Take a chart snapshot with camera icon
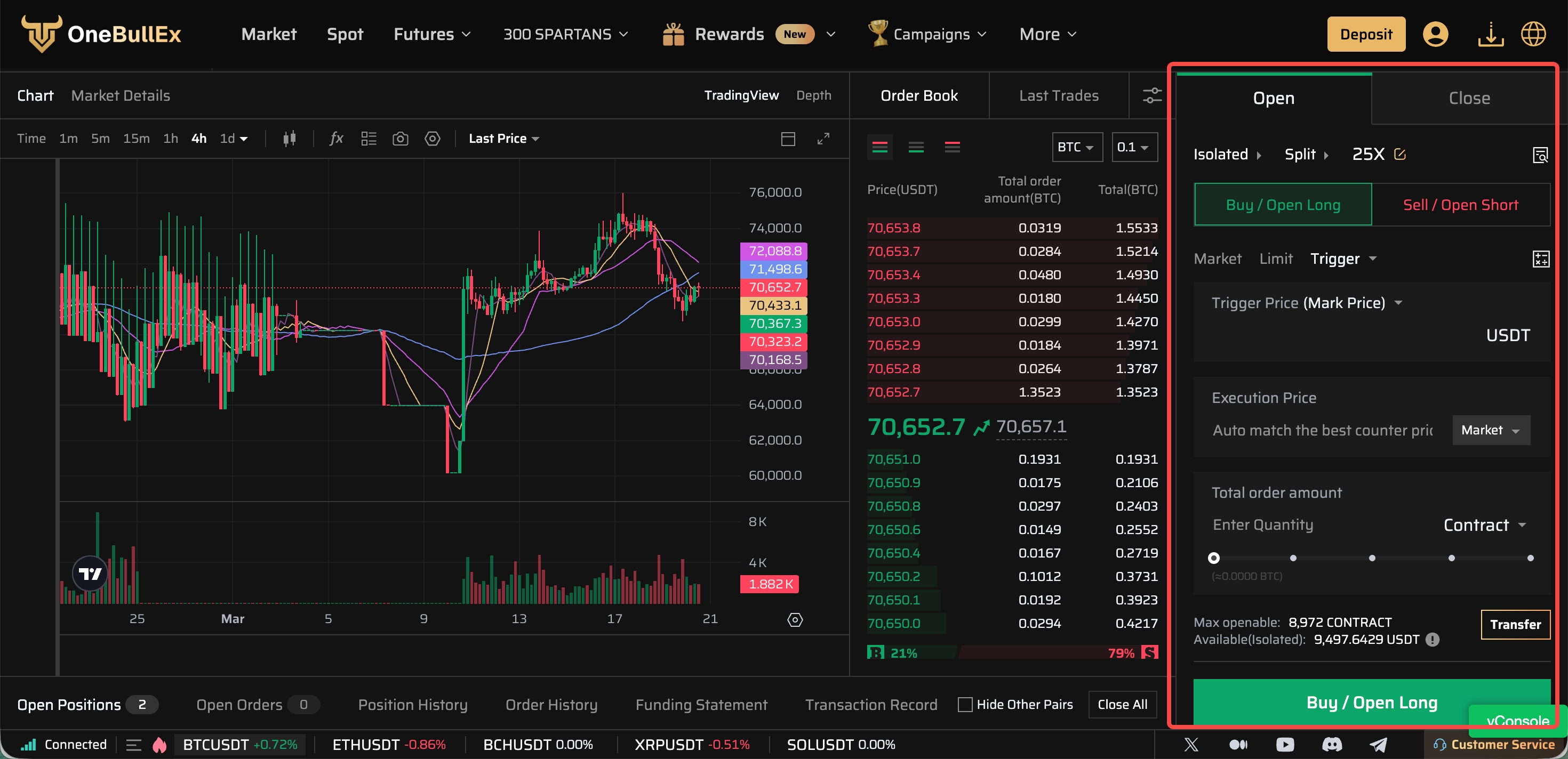Viewport: 1568px width, 759px height. coord(400,139)
